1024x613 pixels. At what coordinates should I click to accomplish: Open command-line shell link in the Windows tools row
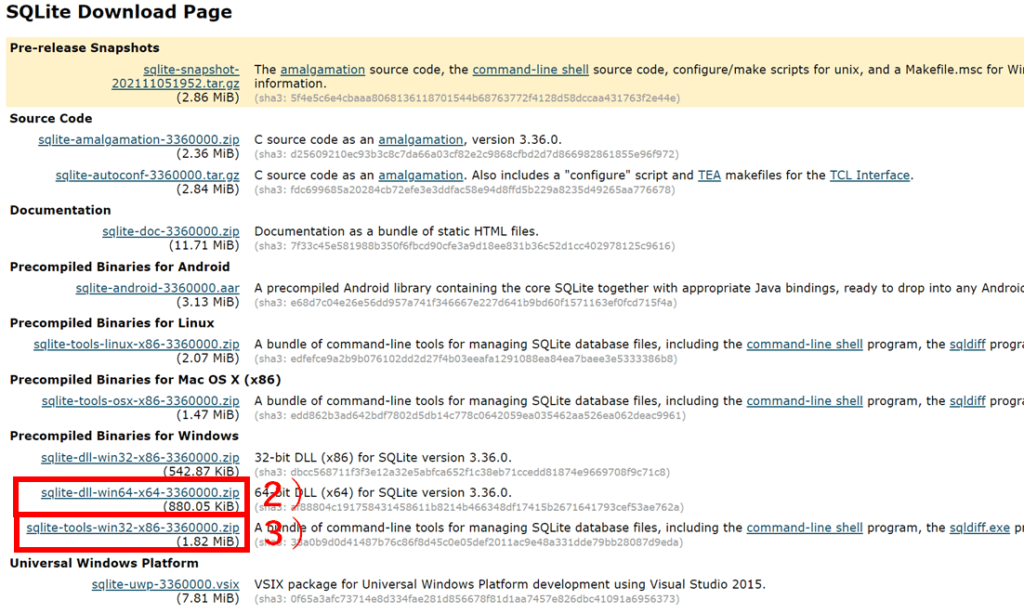tap(805, 527)
